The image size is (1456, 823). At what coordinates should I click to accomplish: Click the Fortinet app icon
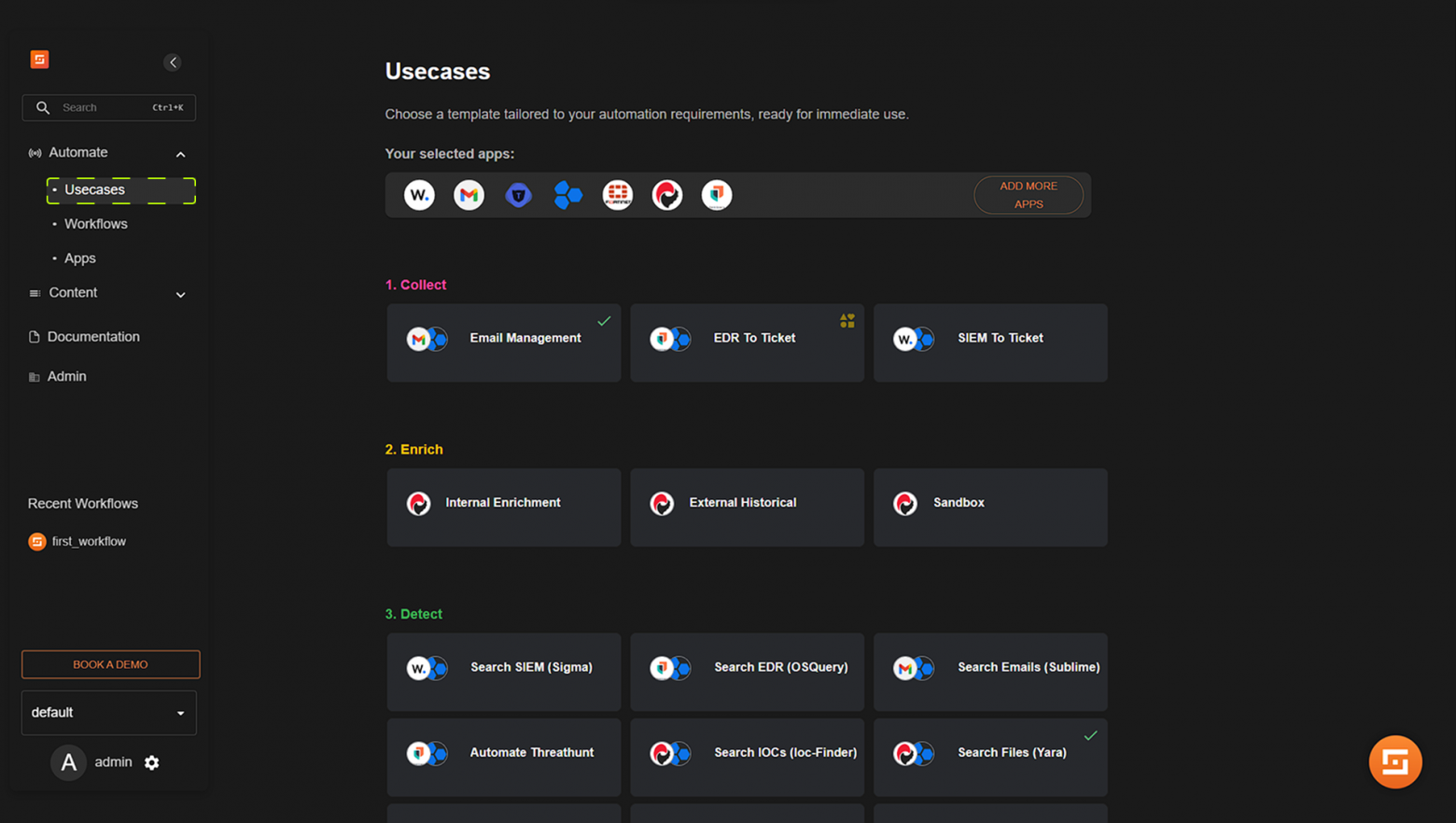pyautogui.click(x=617, y=195)
